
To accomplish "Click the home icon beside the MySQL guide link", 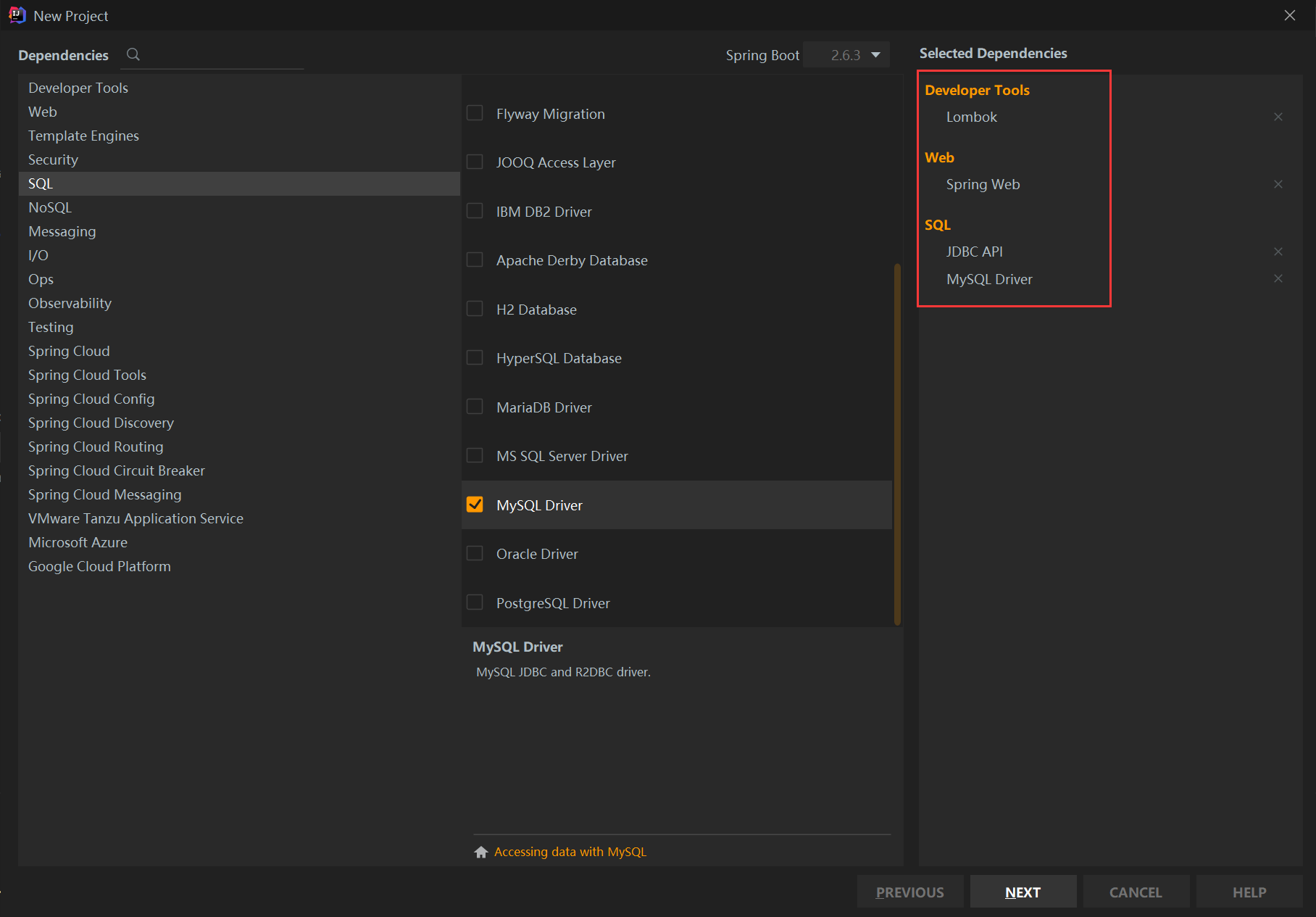I will click(481, 852).
